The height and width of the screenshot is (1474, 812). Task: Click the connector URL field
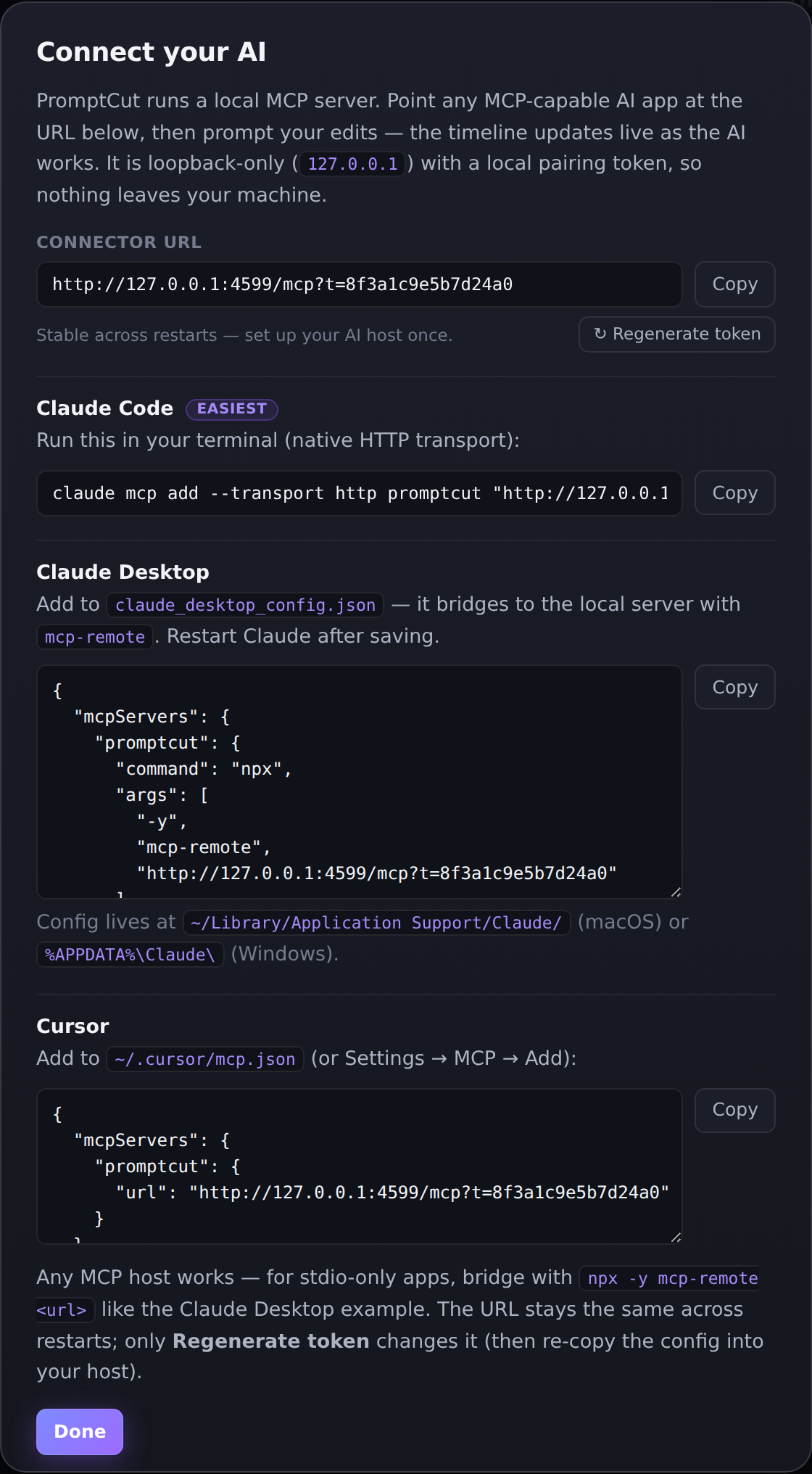tap(359, 284)
